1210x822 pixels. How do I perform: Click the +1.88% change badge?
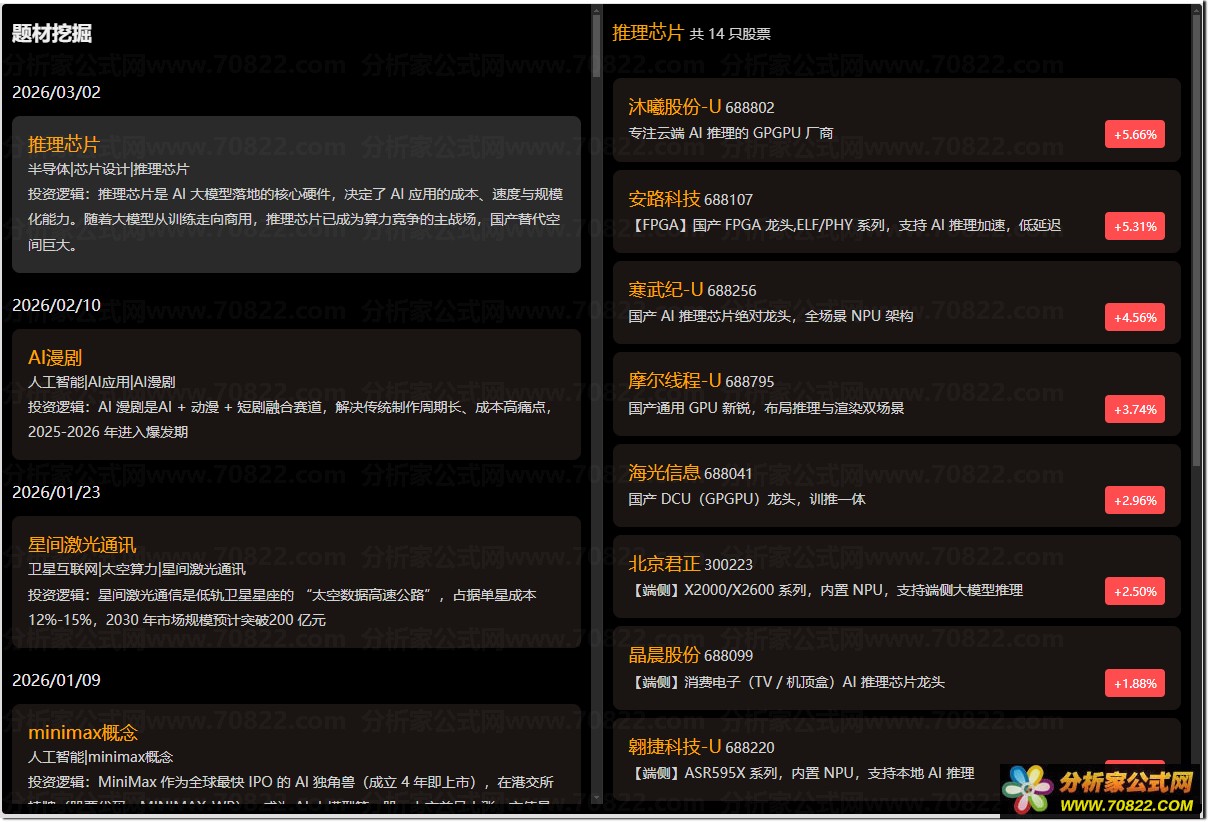[x=1134, y=683]
